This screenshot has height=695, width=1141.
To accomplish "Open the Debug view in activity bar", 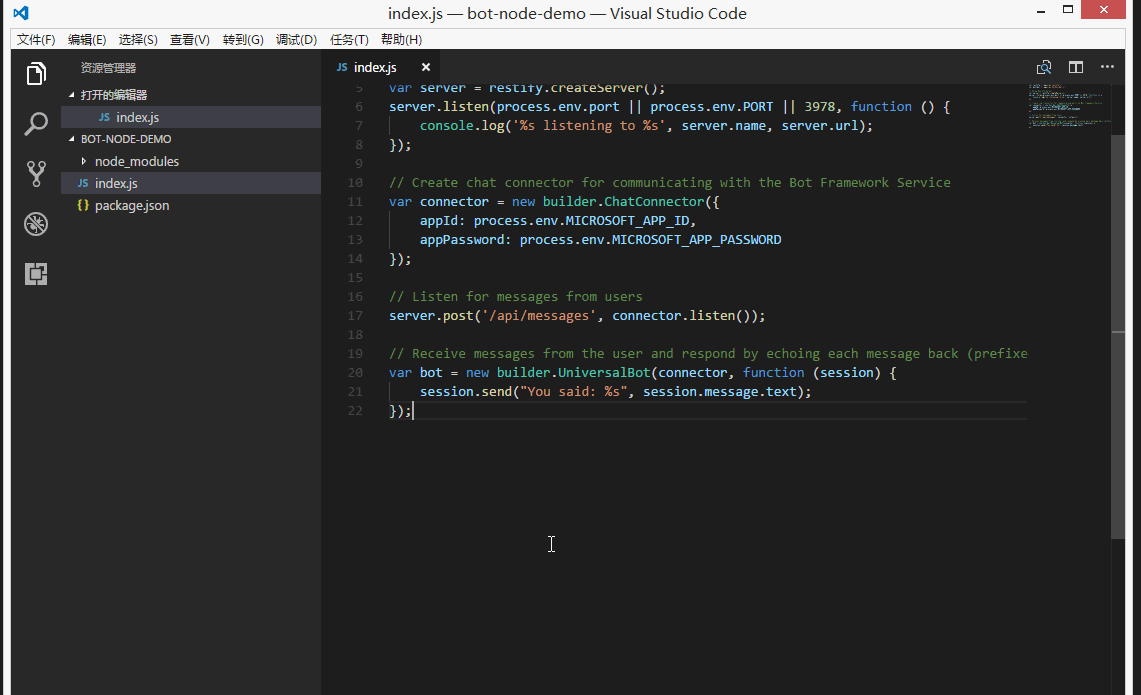I will [36, 224].
